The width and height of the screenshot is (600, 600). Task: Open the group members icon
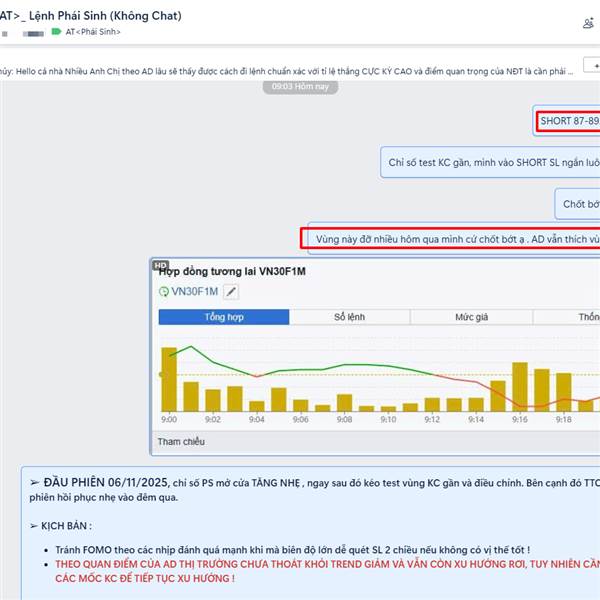pos(588,23)
